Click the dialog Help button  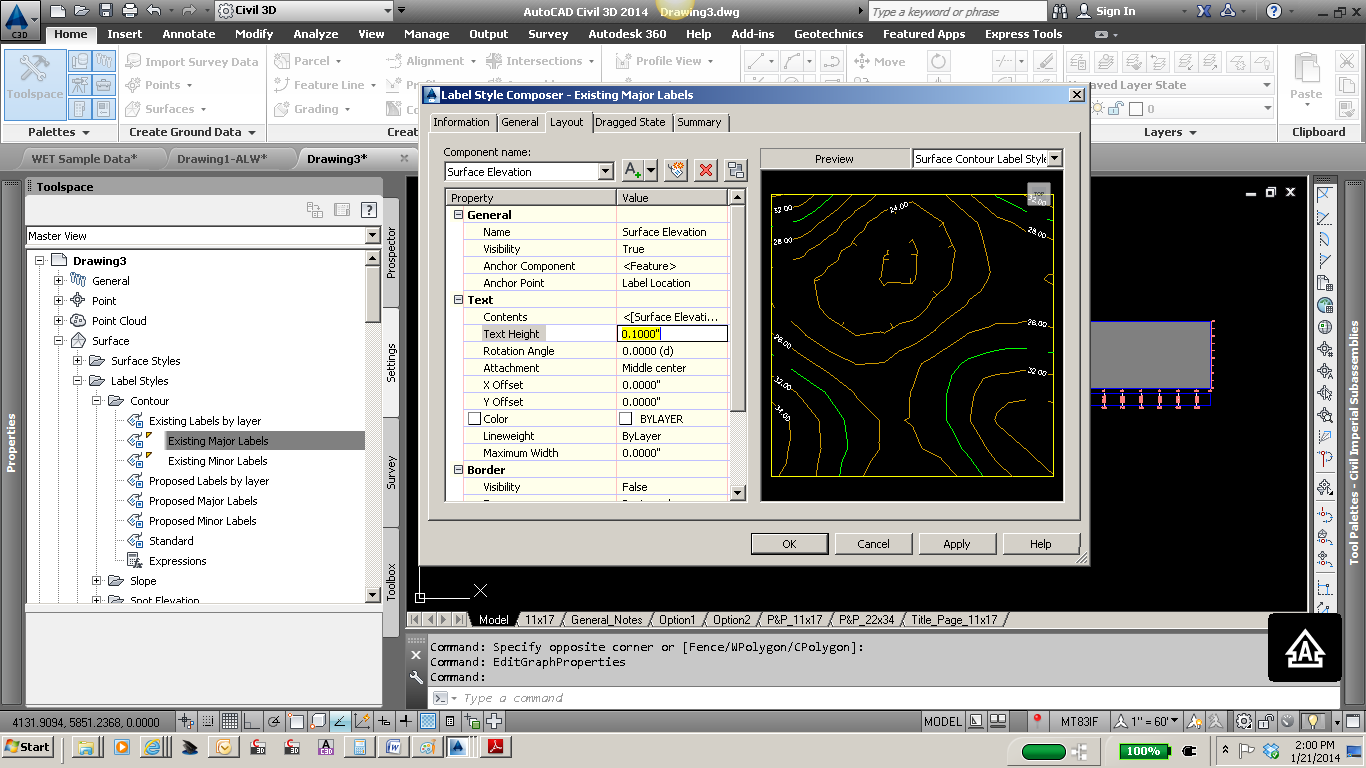coord(1041,544)
